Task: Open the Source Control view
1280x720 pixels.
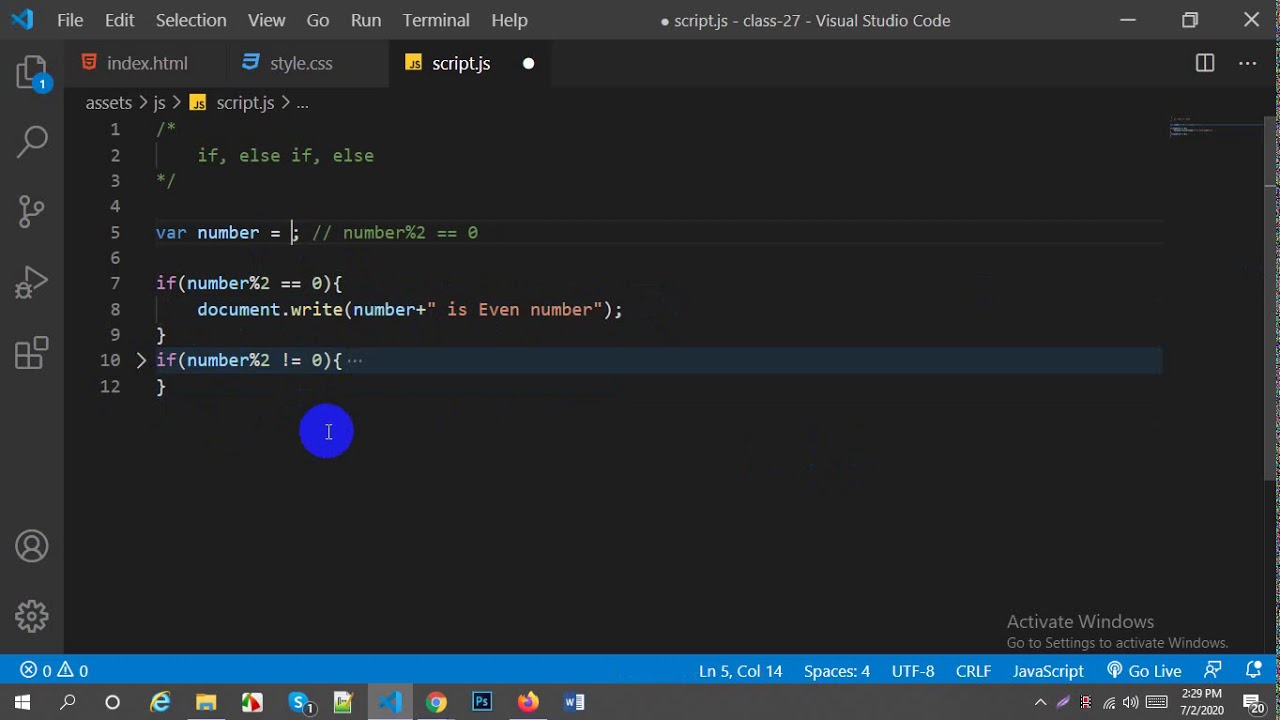Action: point(32,210)
